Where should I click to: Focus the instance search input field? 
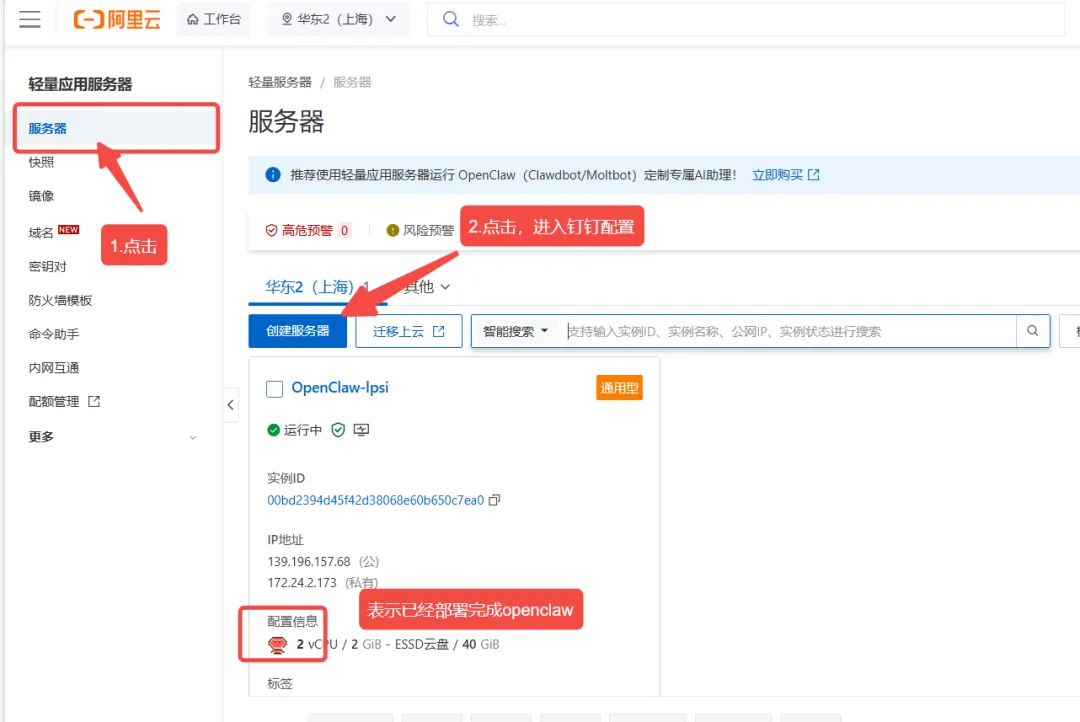point(790,331)
